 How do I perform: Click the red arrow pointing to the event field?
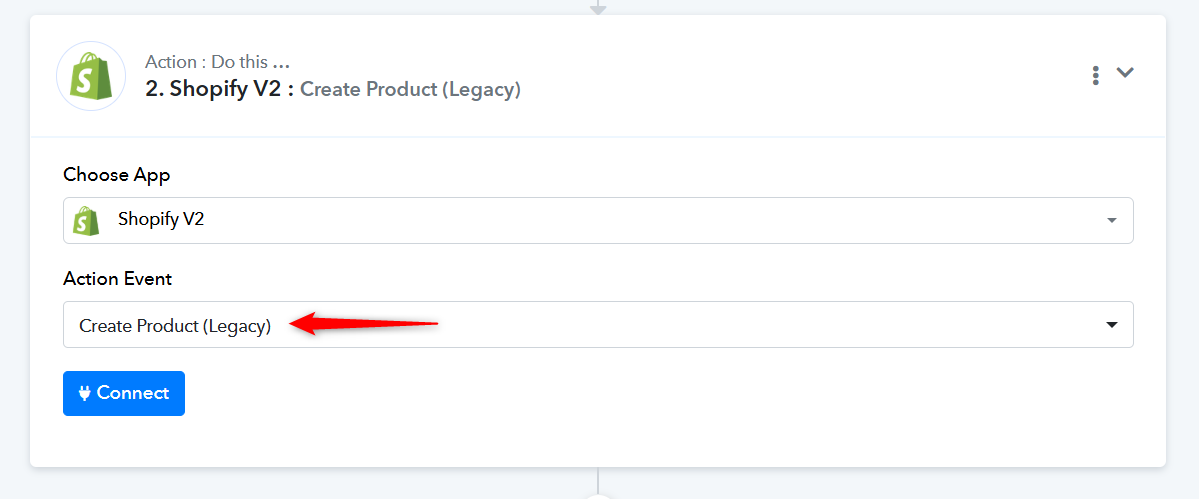click(x=364, y=323)
